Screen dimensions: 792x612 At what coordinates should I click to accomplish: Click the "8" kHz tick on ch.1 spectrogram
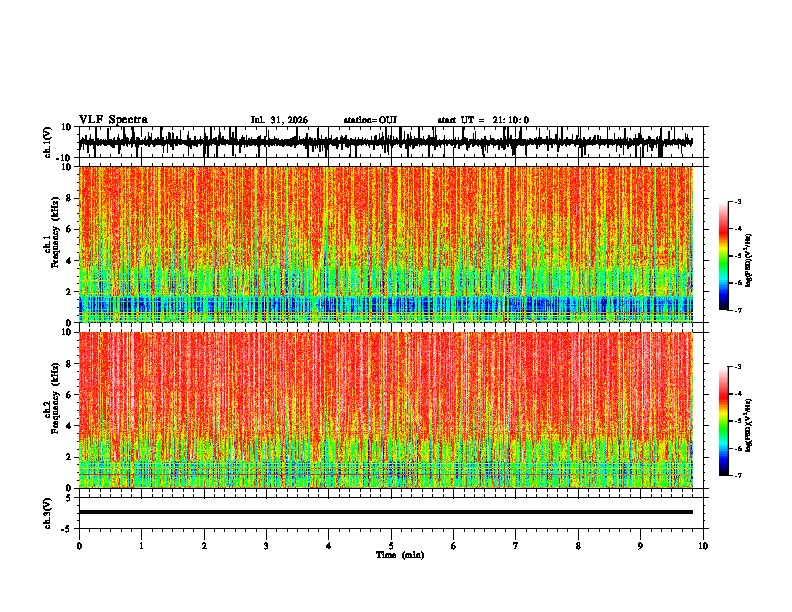(x=70, y=198)
